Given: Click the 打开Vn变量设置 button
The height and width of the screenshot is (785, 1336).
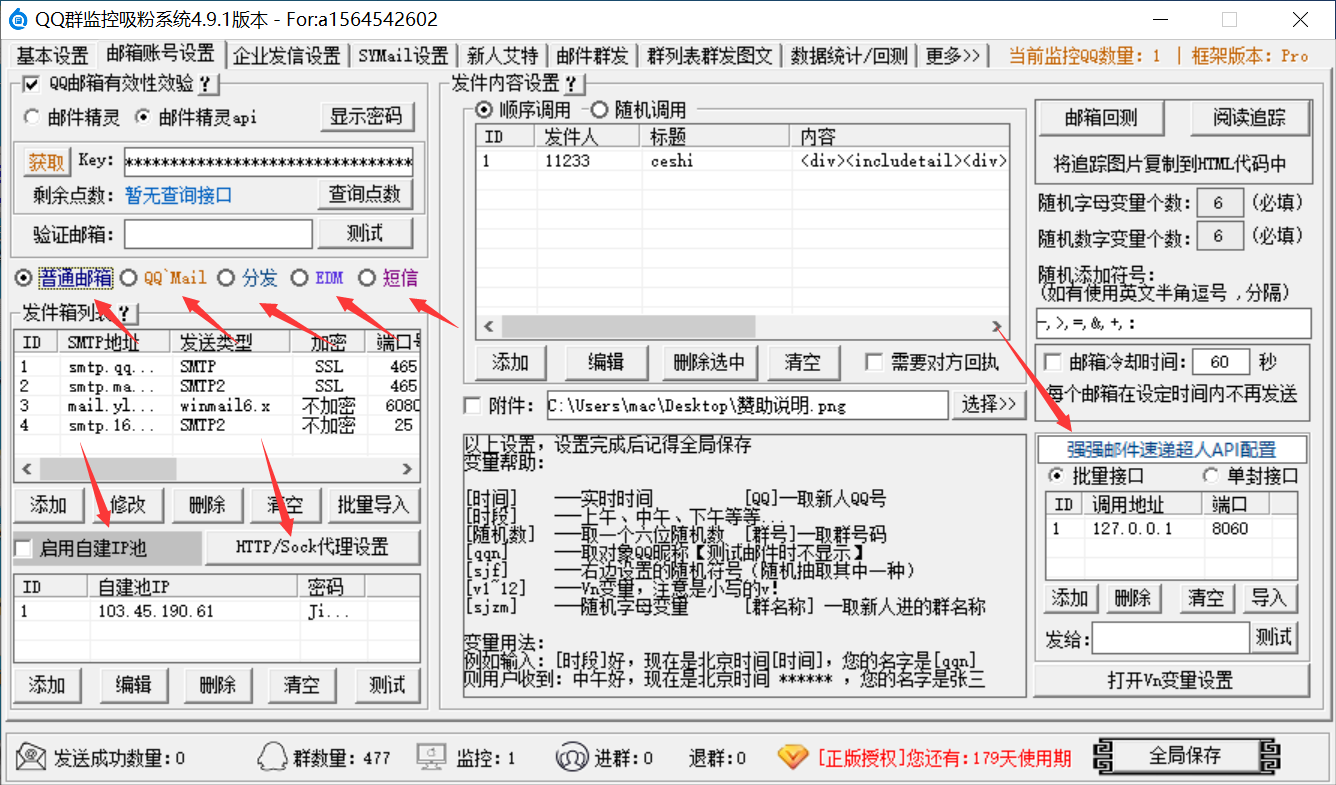Looking at the screenshot, I should pos(1171,681).
